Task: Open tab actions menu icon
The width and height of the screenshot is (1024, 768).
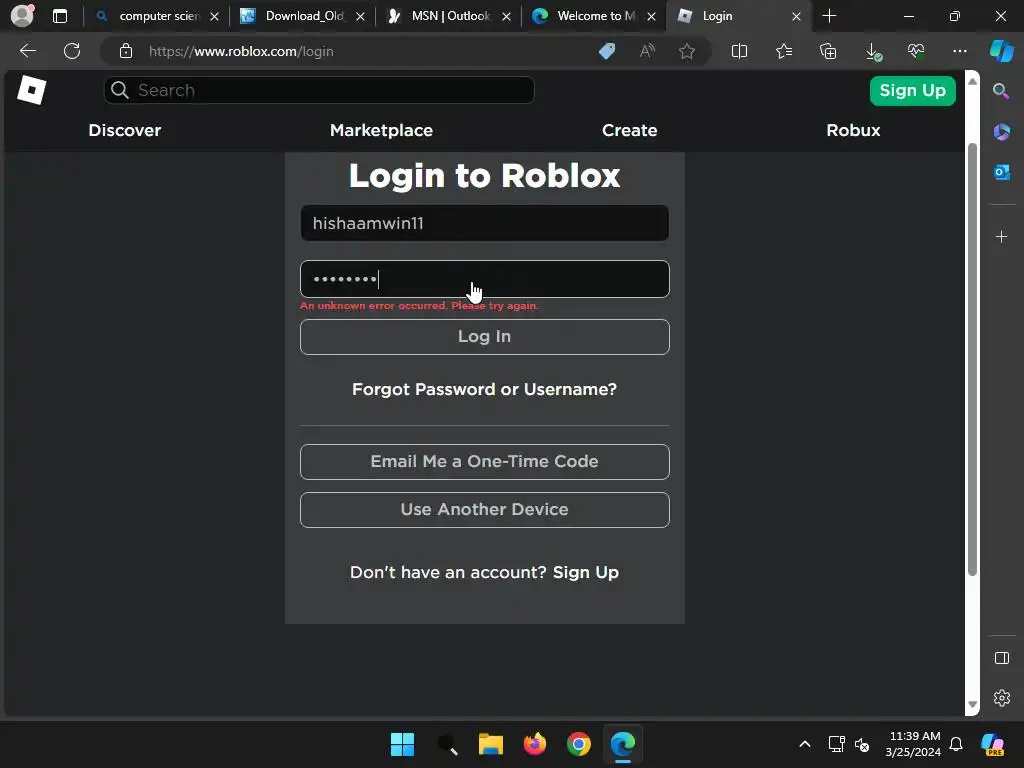Action: coord(60,16)
